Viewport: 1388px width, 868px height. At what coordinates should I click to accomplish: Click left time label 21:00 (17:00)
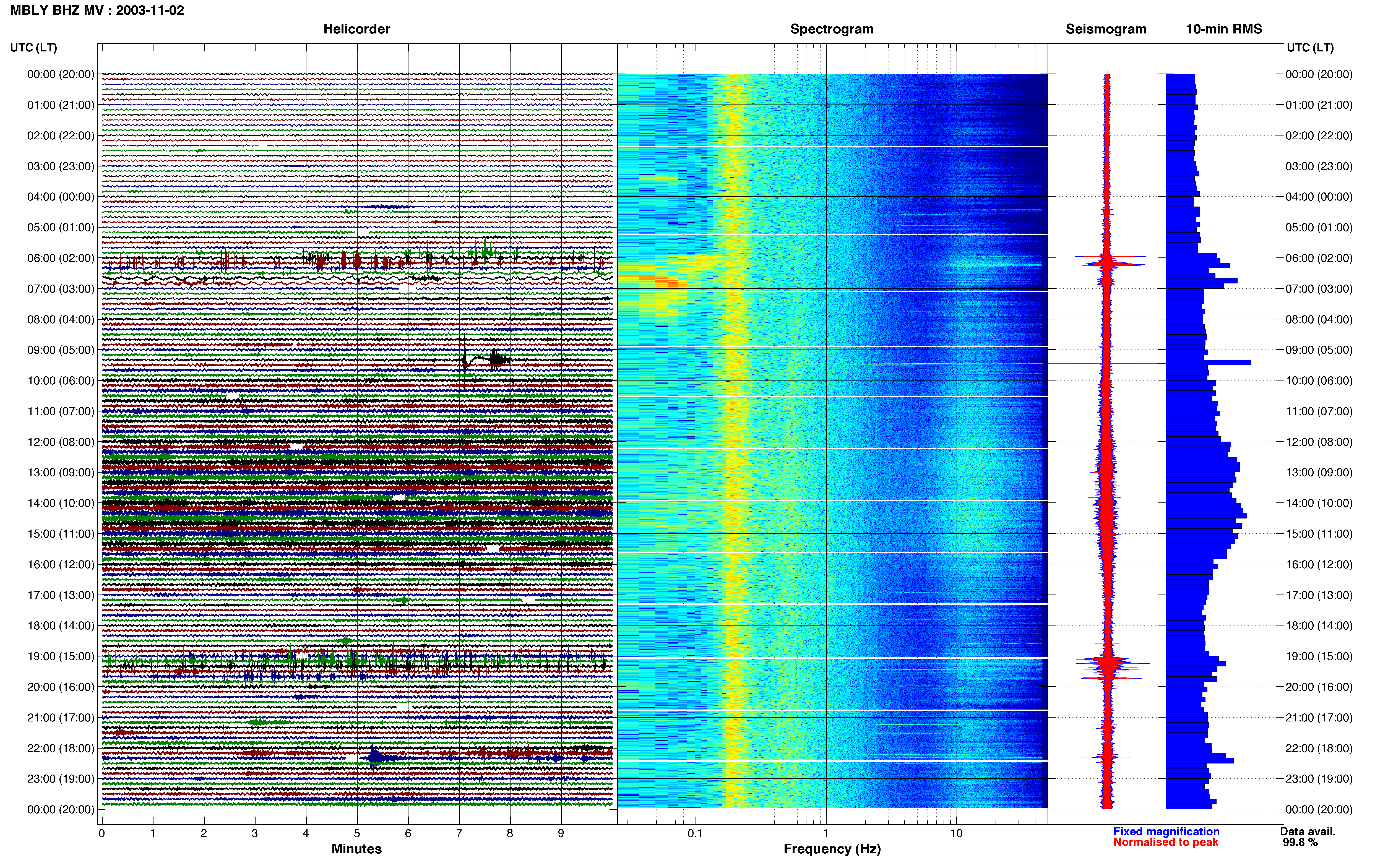point(61,718)
